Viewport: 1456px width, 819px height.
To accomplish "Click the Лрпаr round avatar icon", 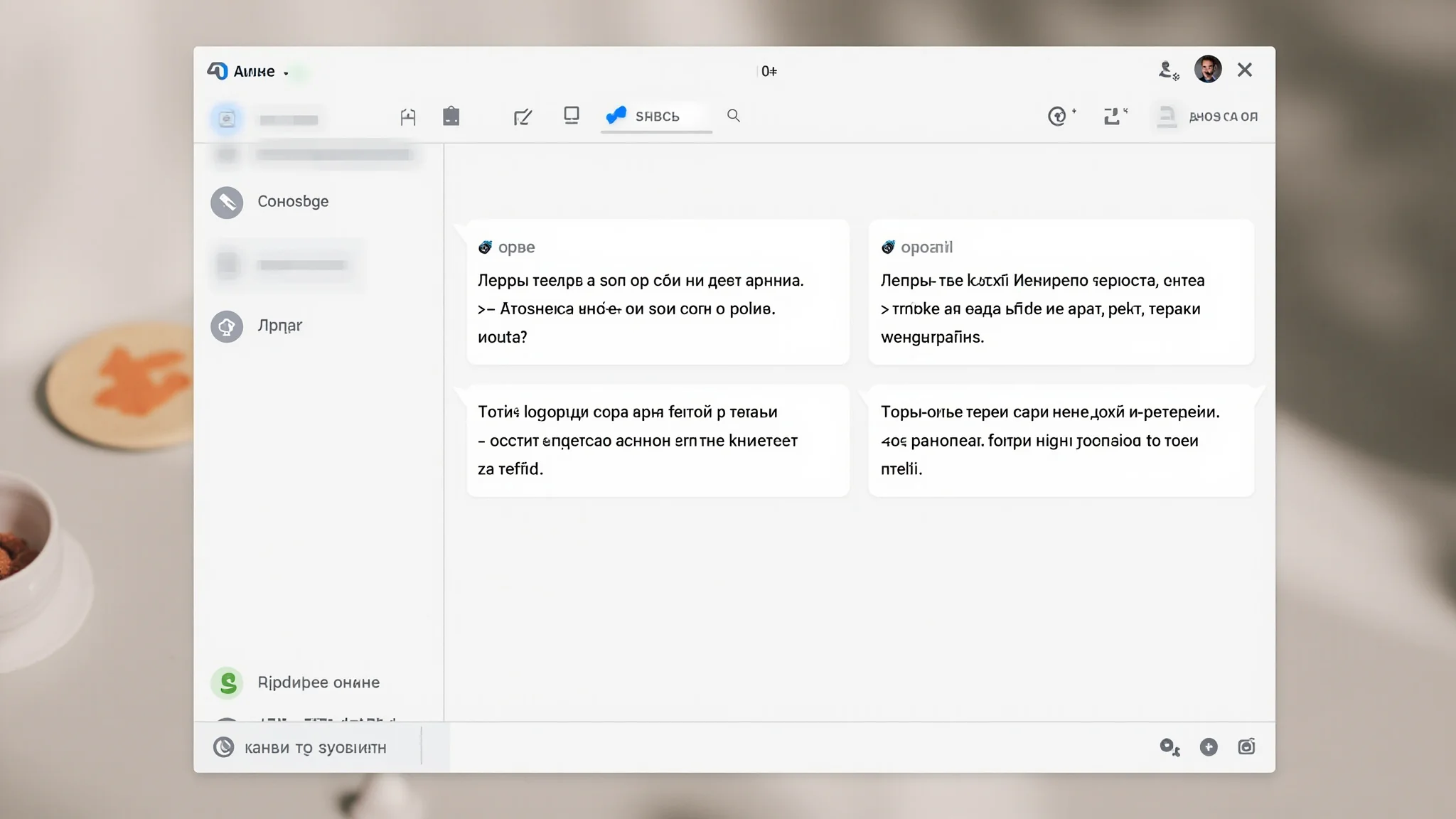I will pos(227,327).
